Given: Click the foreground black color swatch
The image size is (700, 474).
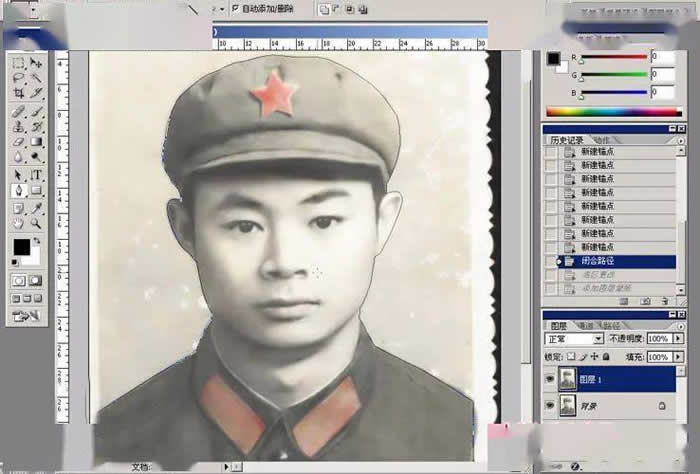Looking at the screenshot, I should click(x=21, y=246).
